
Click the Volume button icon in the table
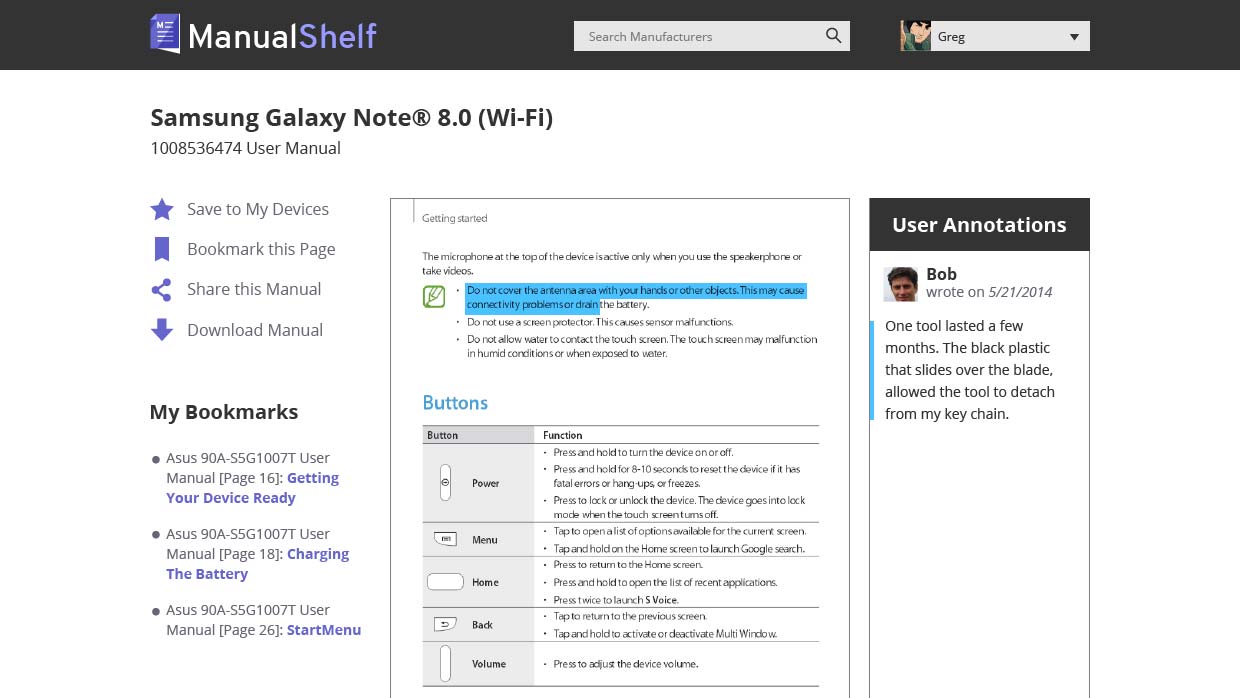(446, 663)
